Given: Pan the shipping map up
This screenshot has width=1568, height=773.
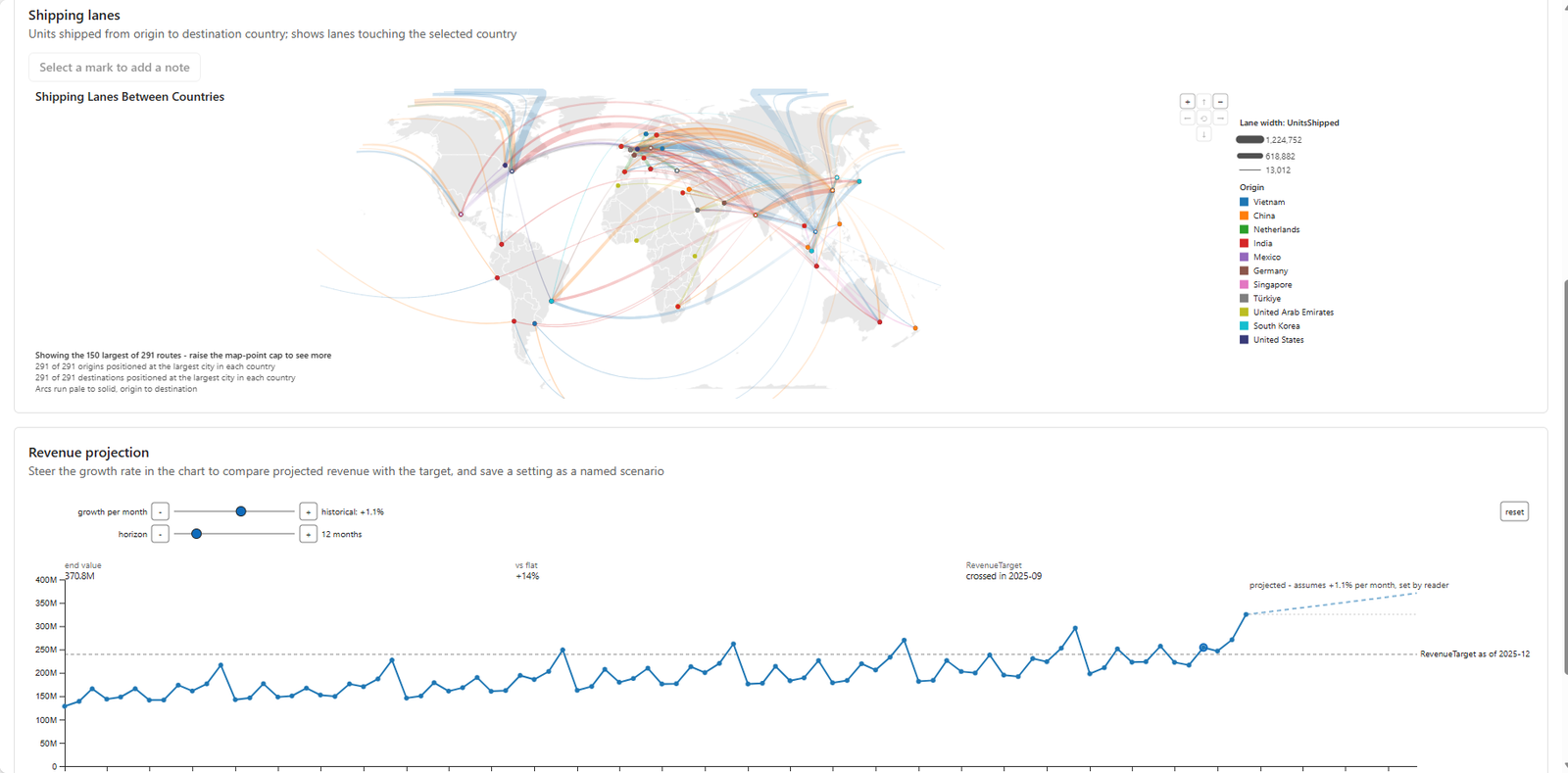Looking at the screenshot, I should (x=1203, y=101).
